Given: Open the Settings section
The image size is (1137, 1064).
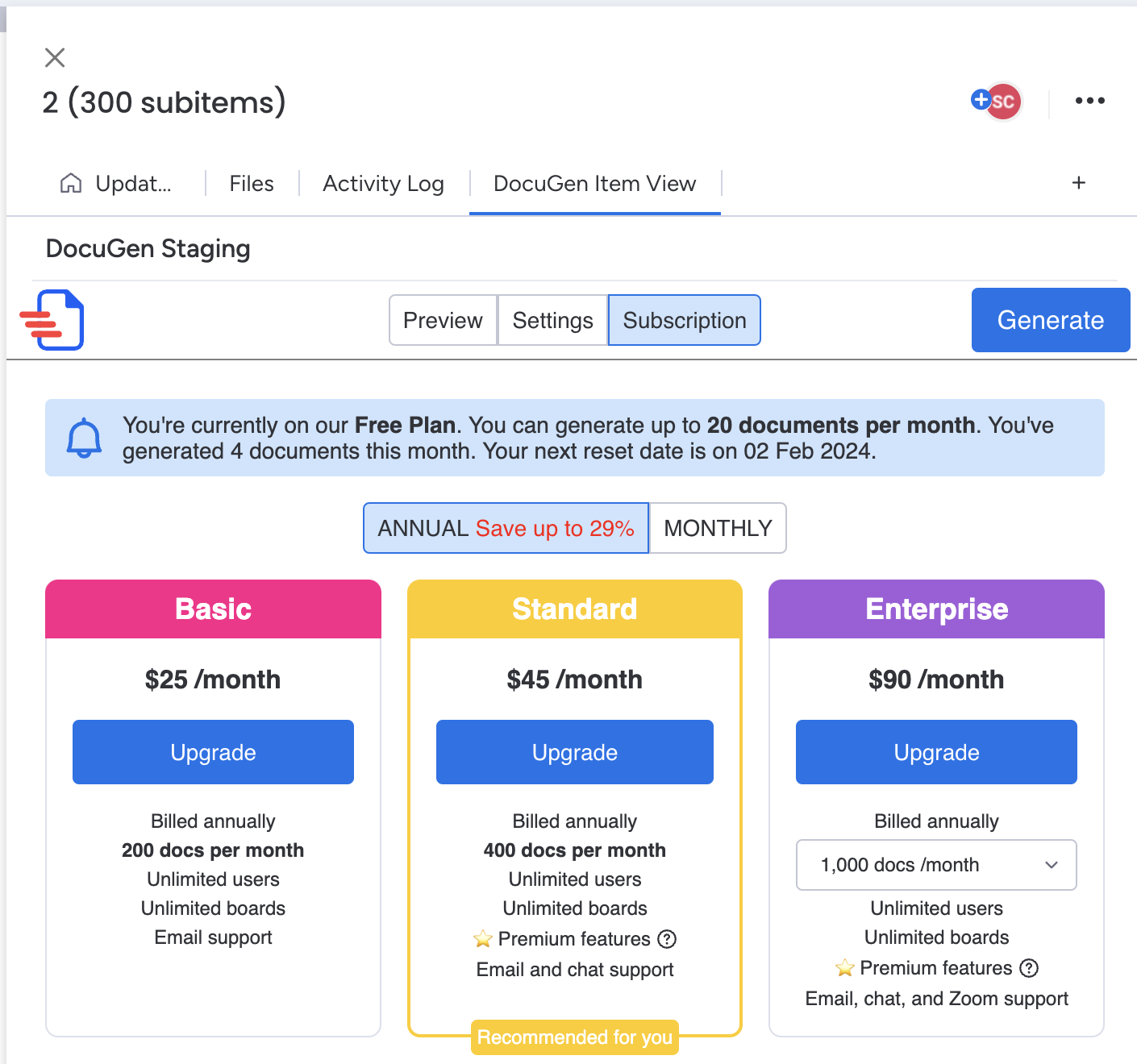Looking at the screenshot, I should 553,320.
